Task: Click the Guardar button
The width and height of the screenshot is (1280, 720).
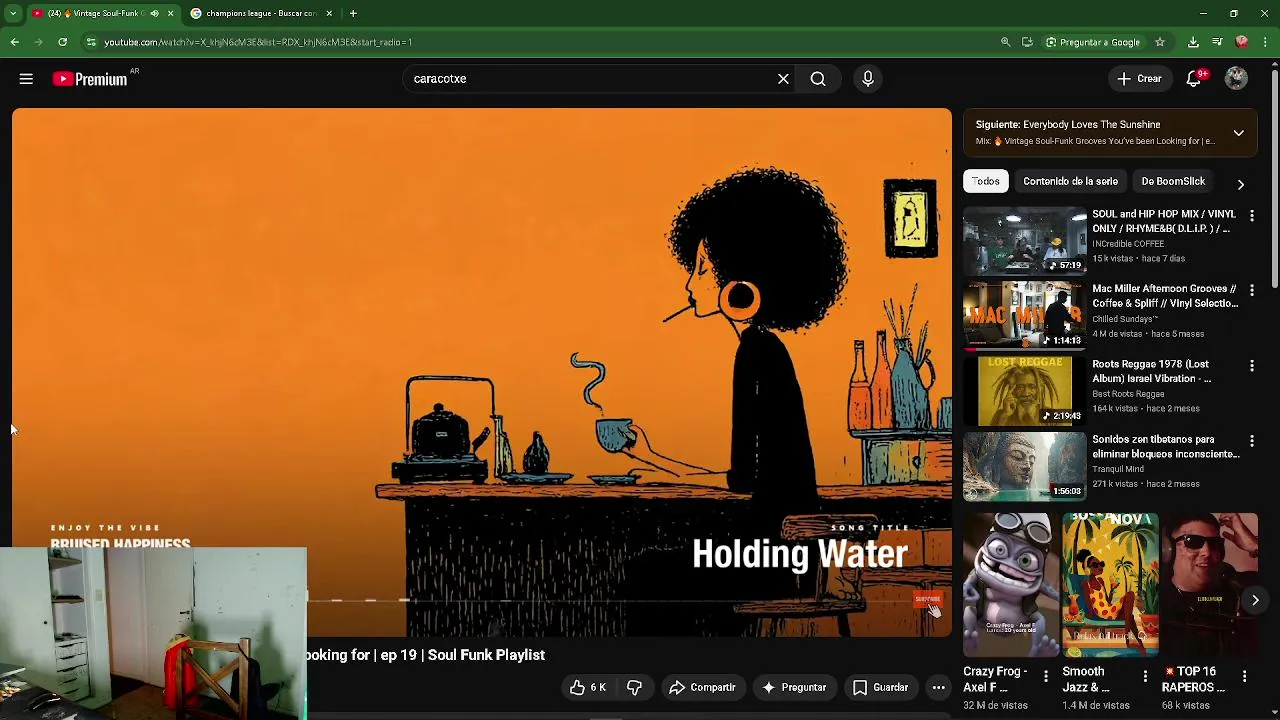Action: pyautogui.click(x=880, y=687)
